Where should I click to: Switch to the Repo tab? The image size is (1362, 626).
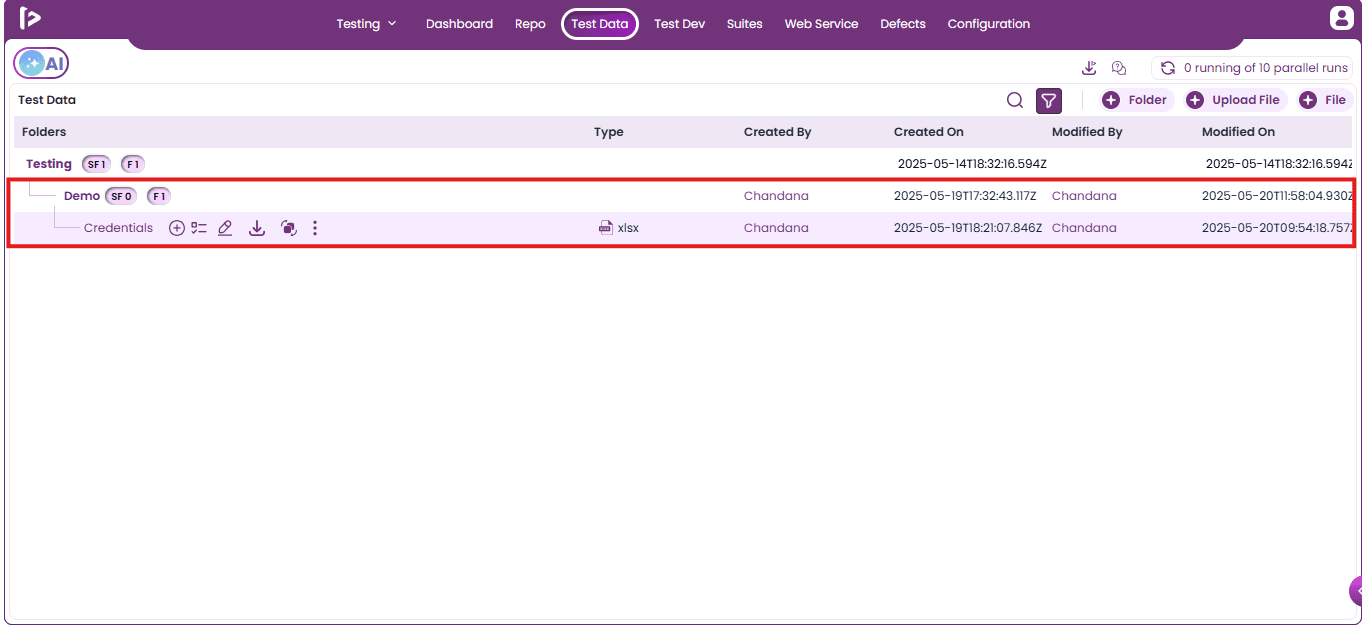click(x=530, y=24)
